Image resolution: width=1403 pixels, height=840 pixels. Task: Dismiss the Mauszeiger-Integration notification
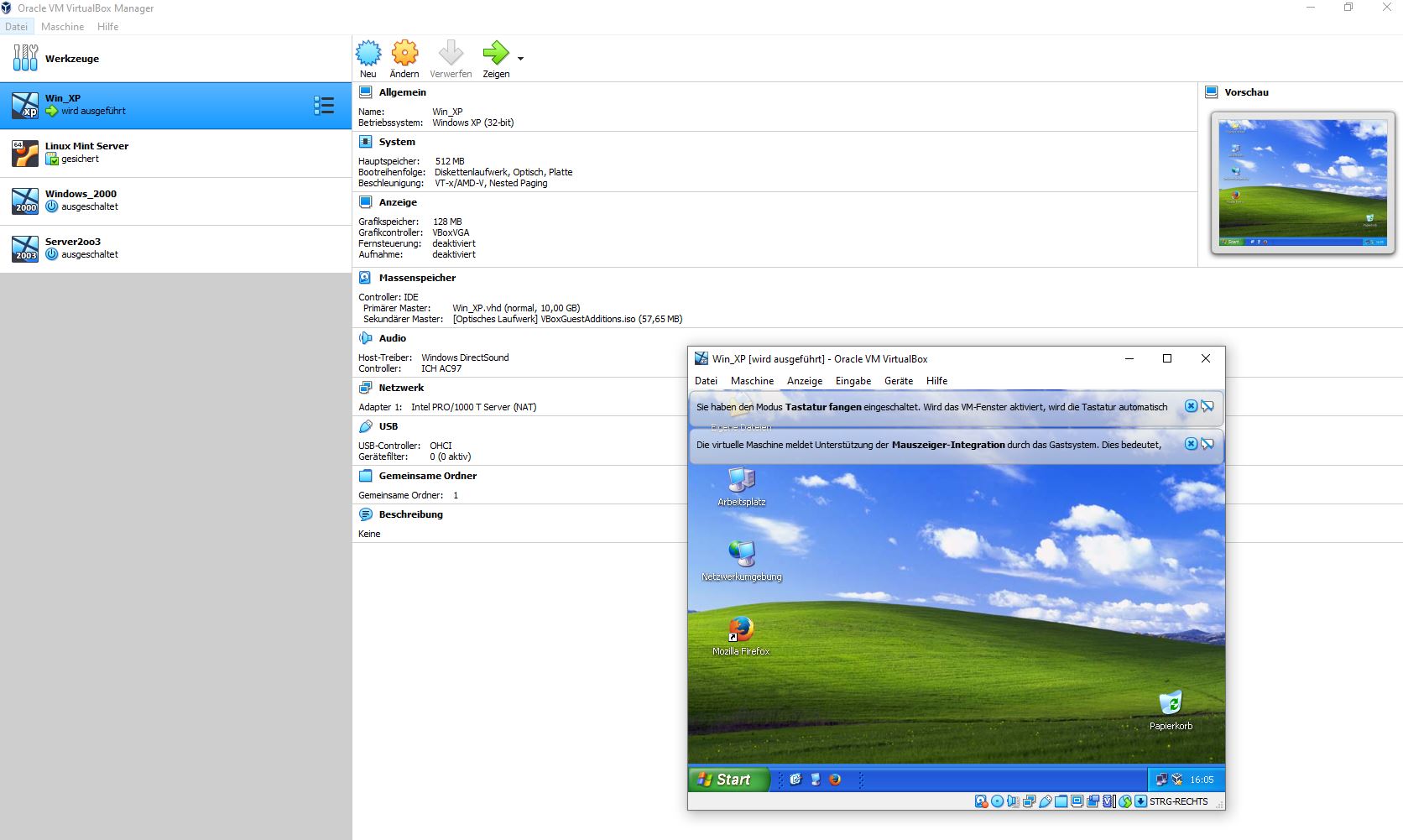1191,444
